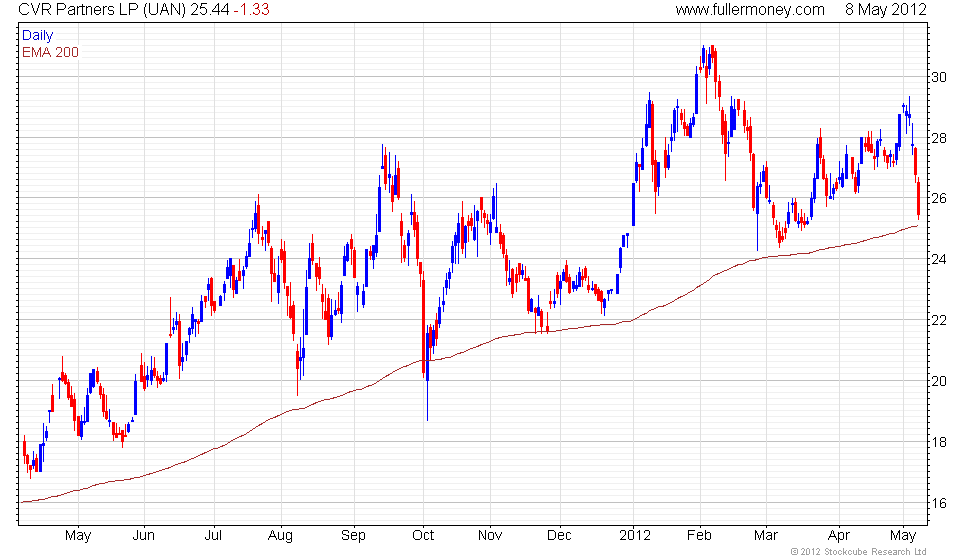The height and width of the screenshot is (560, 980).
Task: Click the Oct label on time axis
Action: click(423, 536)
